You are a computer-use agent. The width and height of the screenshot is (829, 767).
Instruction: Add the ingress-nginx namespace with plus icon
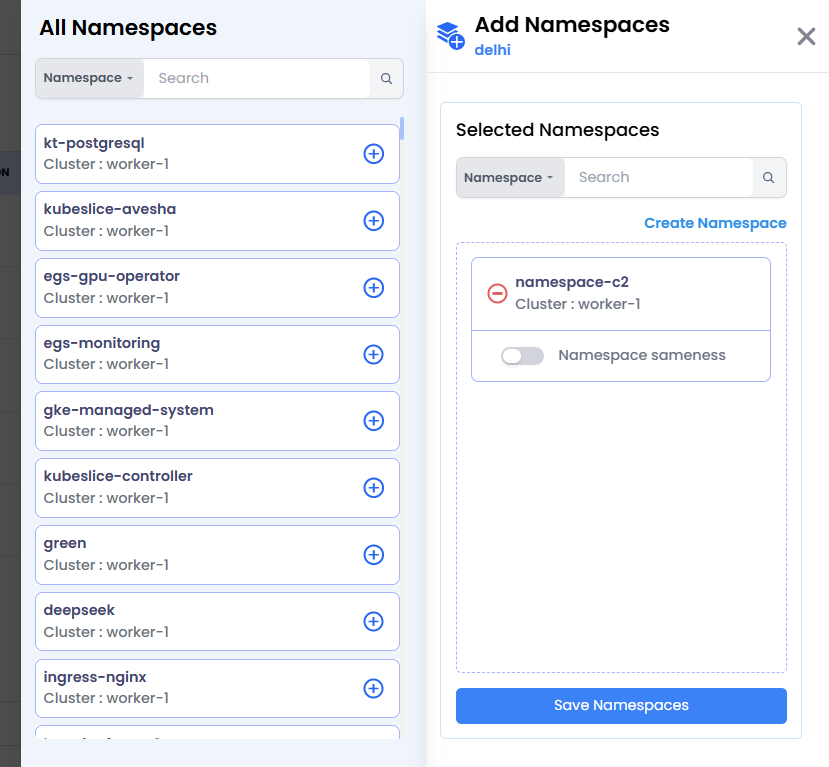(x=373, y=688)
